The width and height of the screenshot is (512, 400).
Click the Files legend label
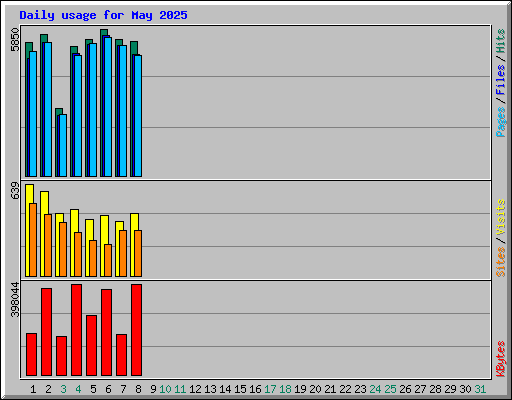[501, 79]
